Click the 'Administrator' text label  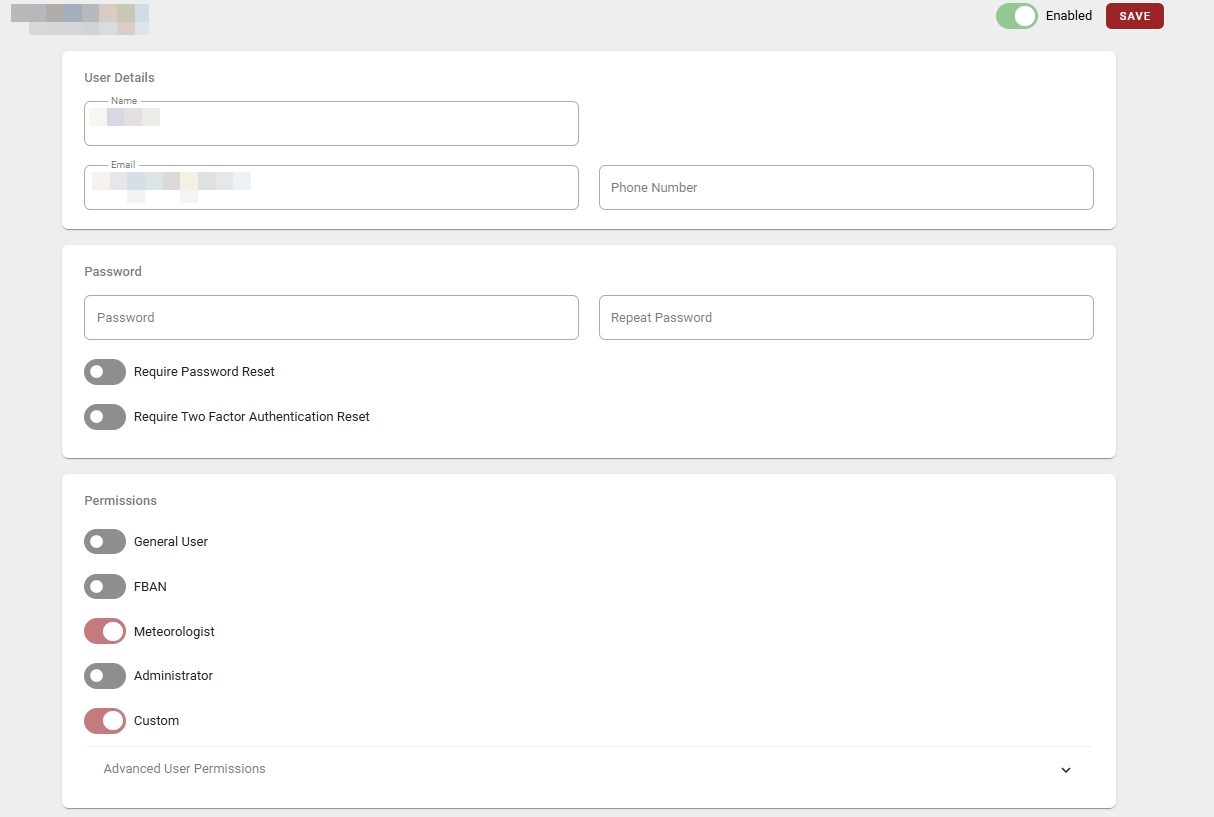click(173, 676)
